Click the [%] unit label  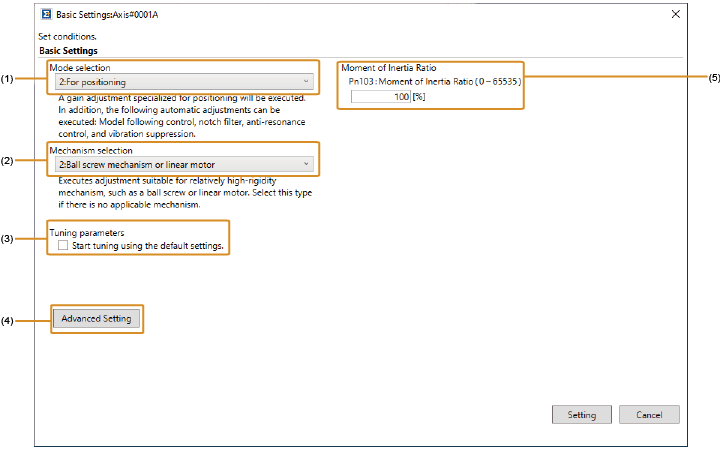coord(420,96)
